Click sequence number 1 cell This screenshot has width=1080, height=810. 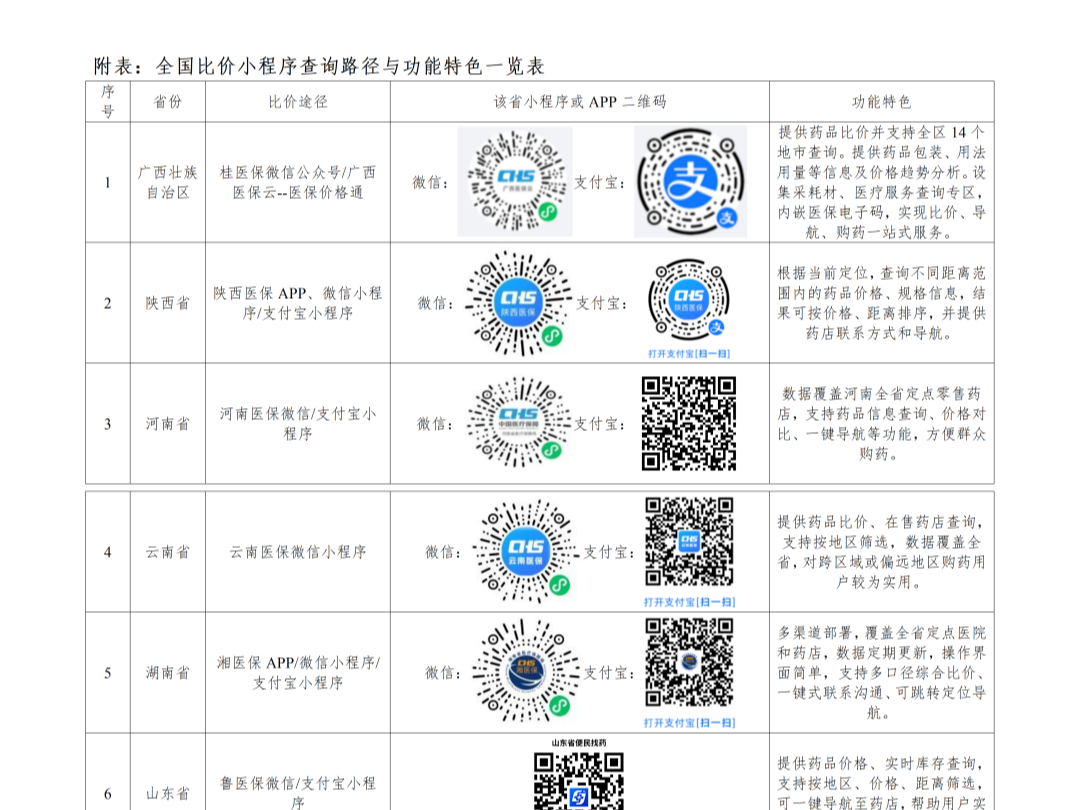point(107,183)
